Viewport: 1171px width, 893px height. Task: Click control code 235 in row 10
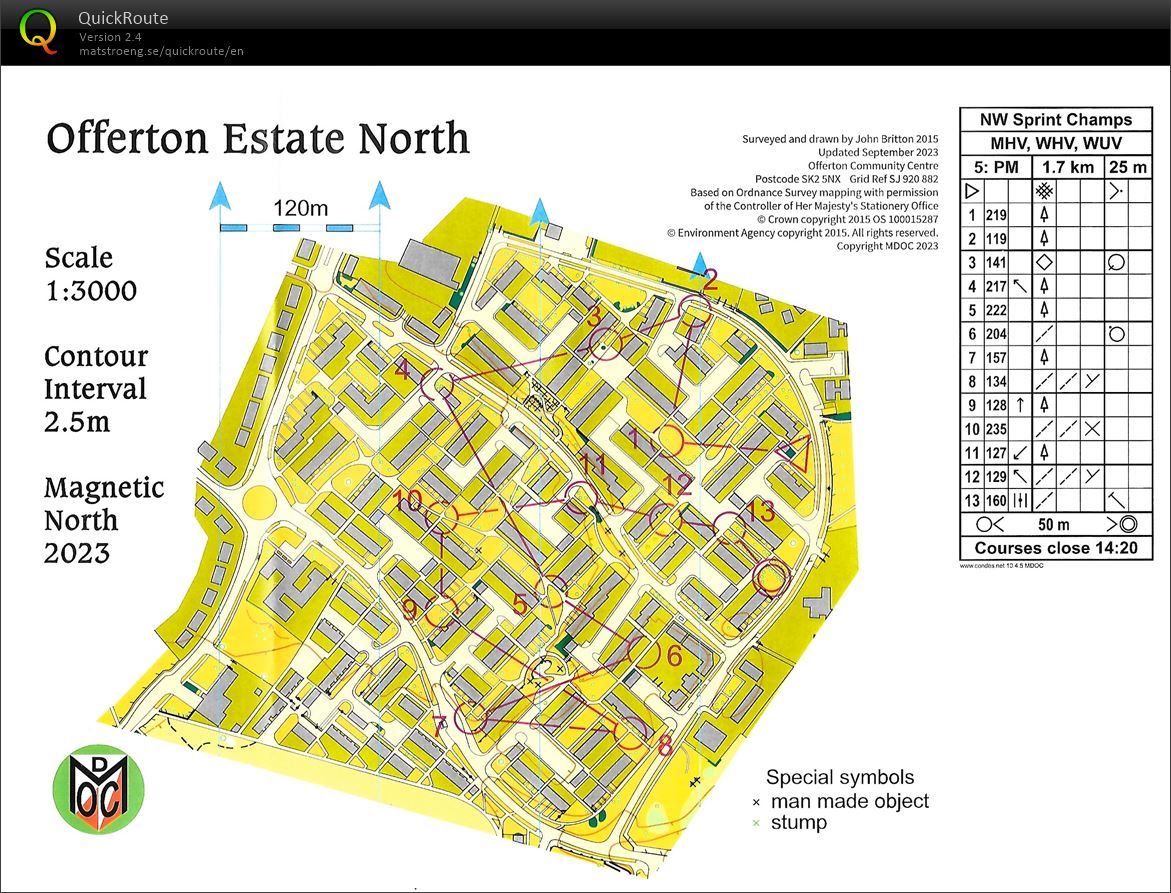pyautogui.click(x=996, y=429)
